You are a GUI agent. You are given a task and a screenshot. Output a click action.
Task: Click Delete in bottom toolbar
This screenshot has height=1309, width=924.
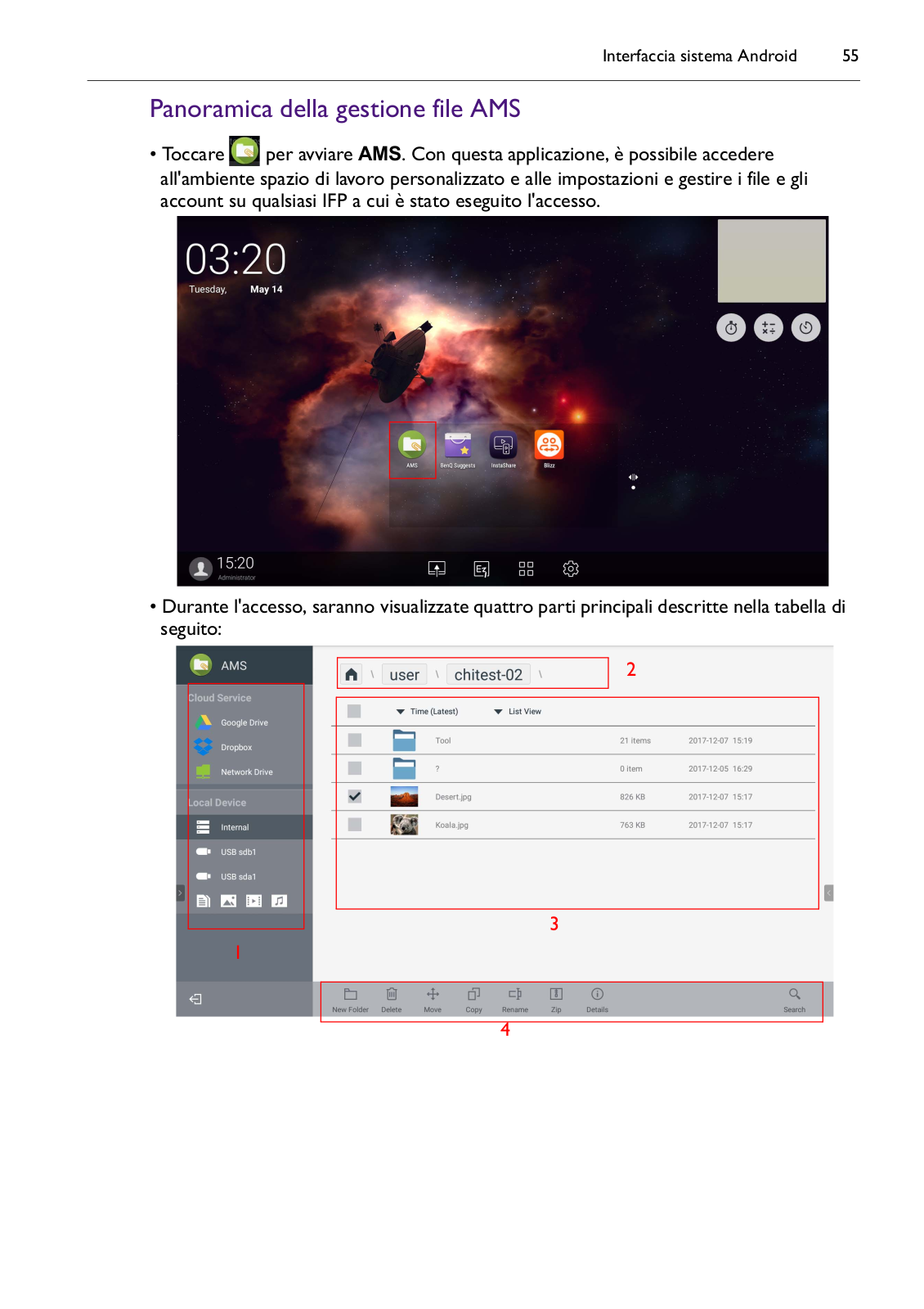point(392,1000)
